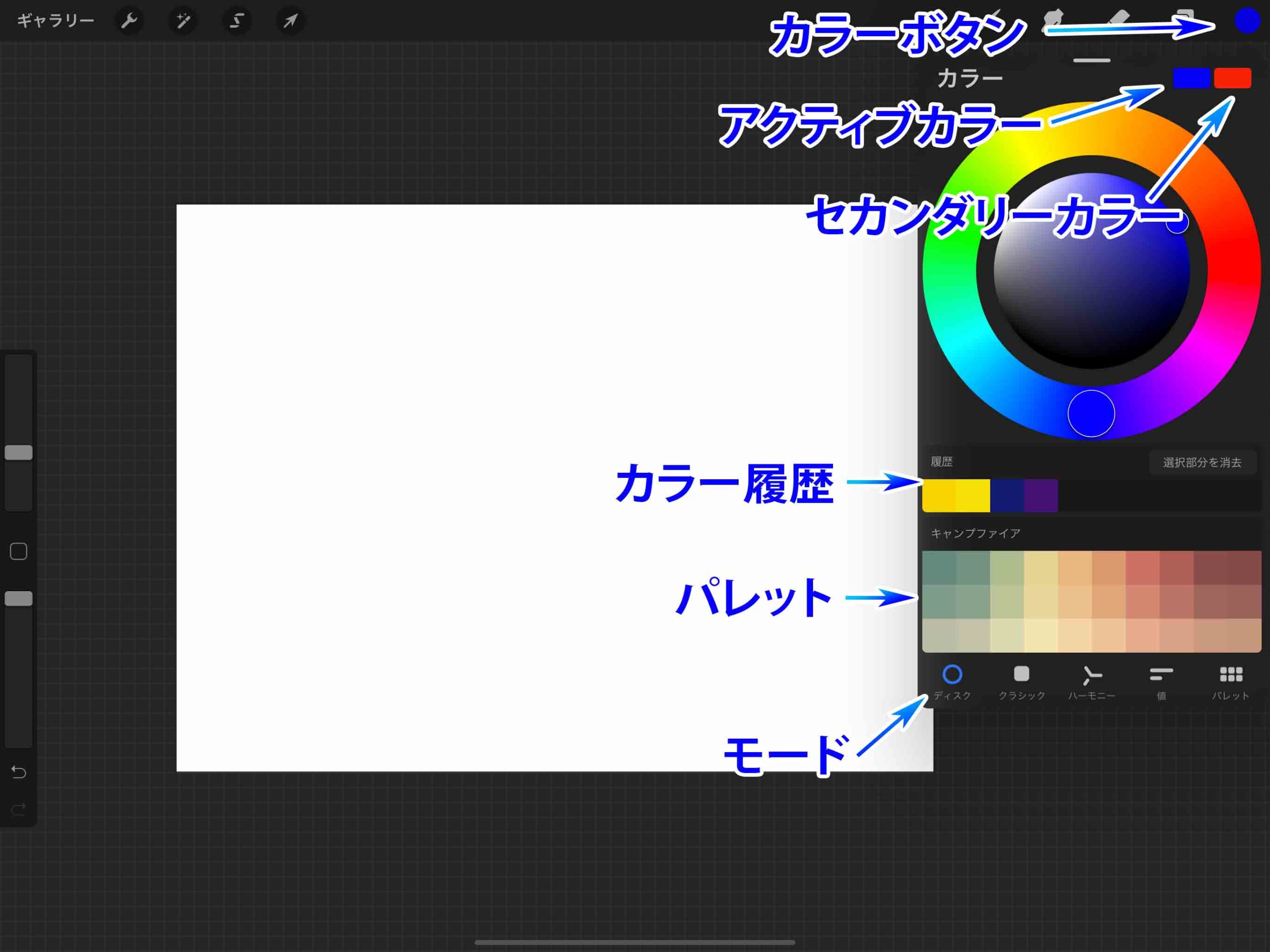The image size is (1270, 952).
Task: Tap the square modify button in sidebar
Action: (18, 551)
